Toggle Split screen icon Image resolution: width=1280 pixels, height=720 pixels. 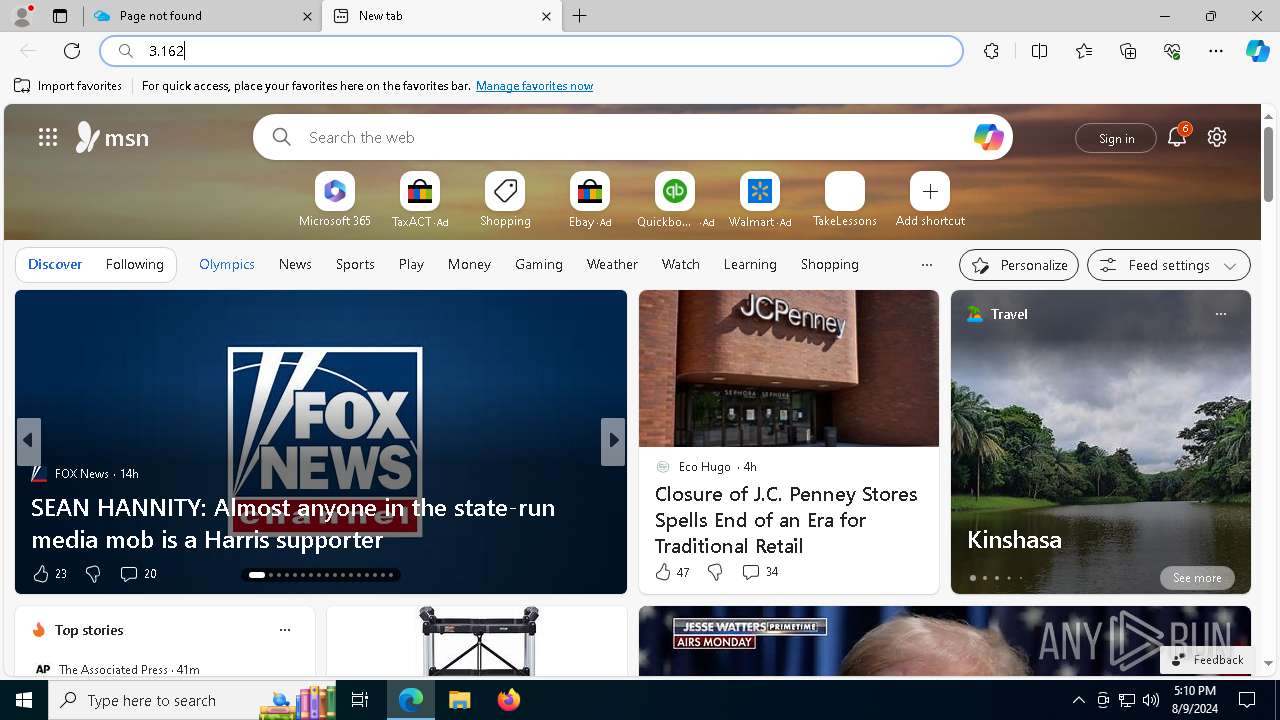click(1039, 51)
